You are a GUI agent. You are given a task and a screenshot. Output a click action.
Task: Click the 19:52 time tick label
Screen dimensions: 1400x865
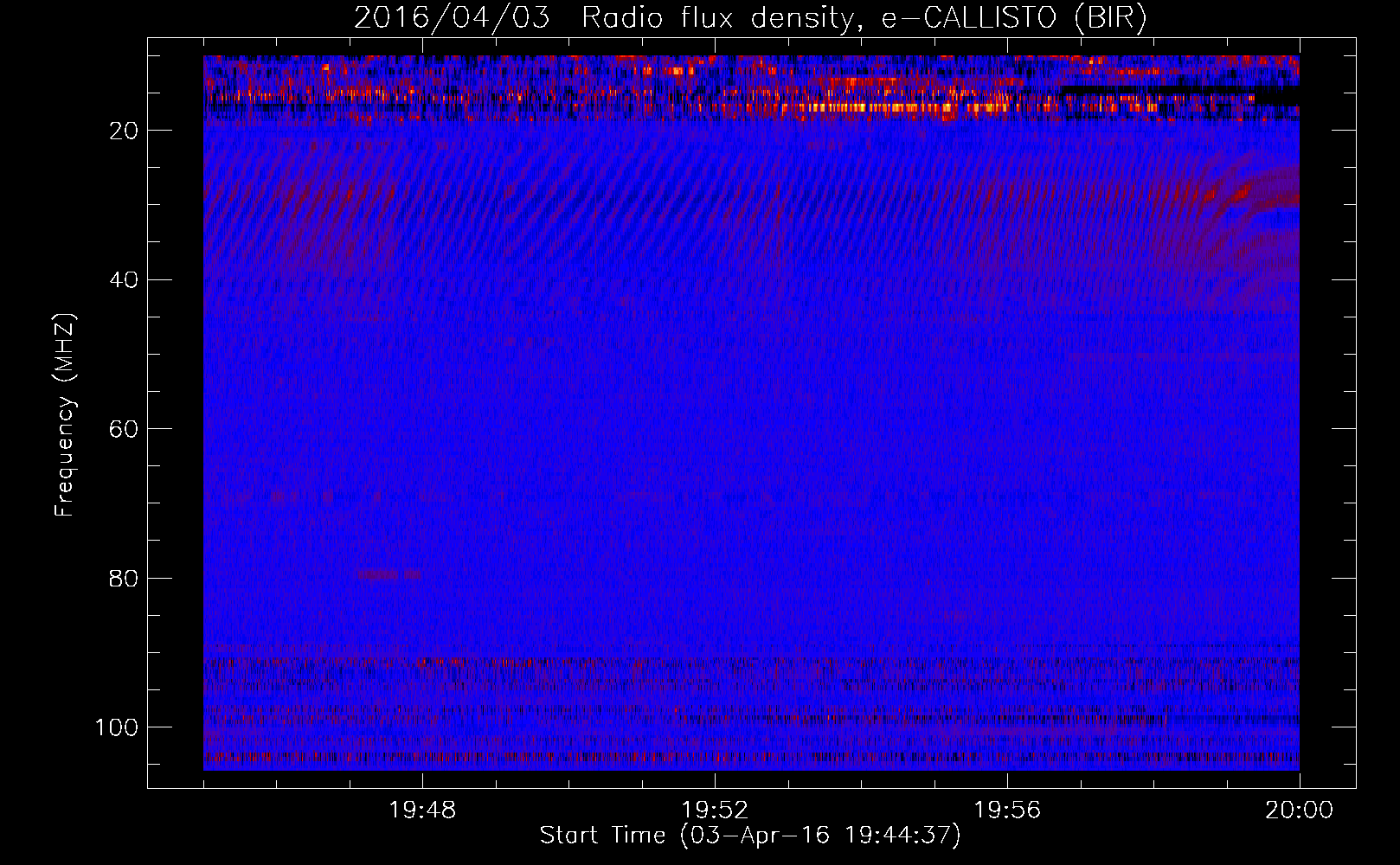pos(715,811)
